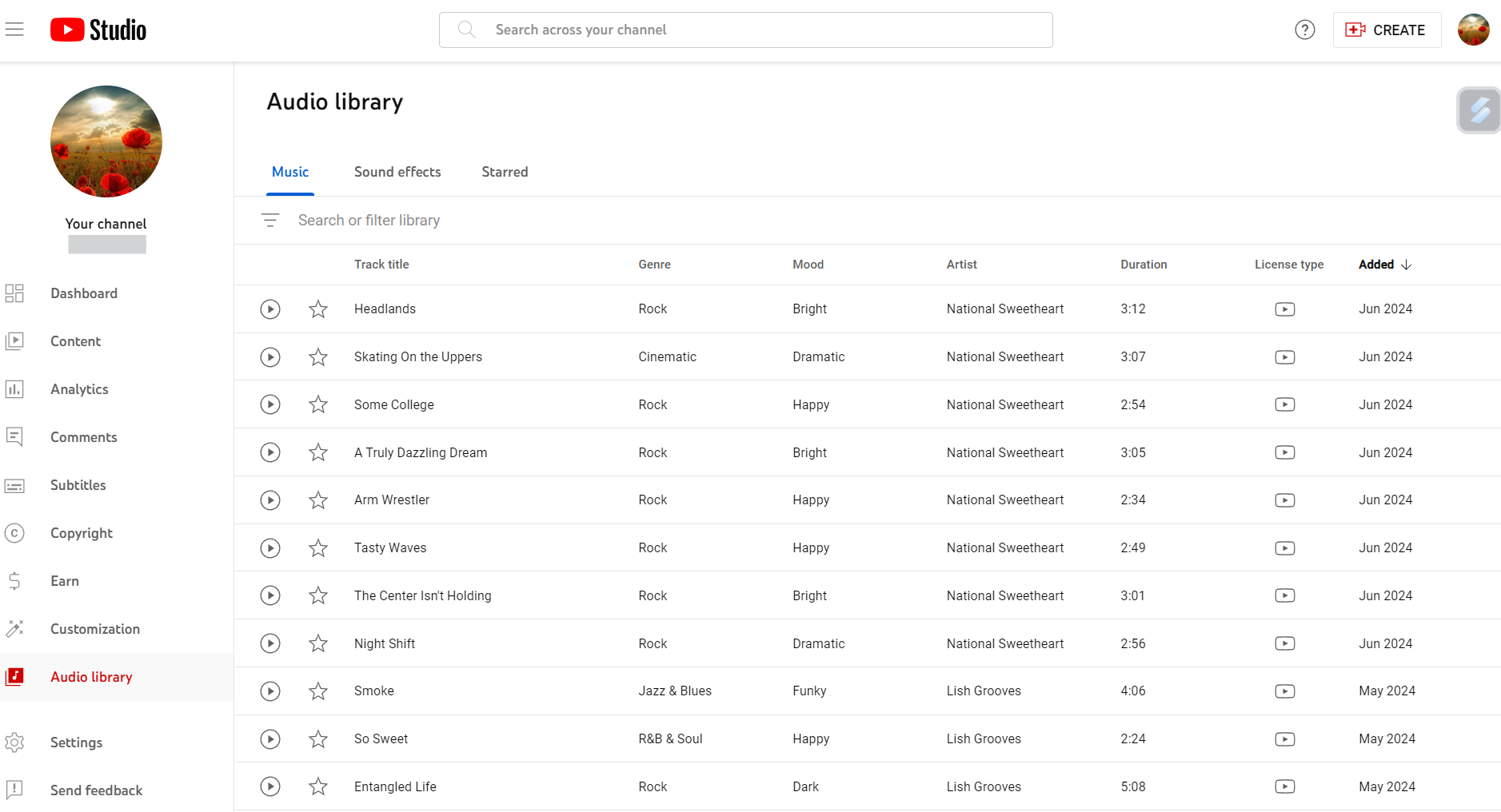Open the Earn section from sidebar
Viewport: 1501px width, 812px height.
pos(64,581)
